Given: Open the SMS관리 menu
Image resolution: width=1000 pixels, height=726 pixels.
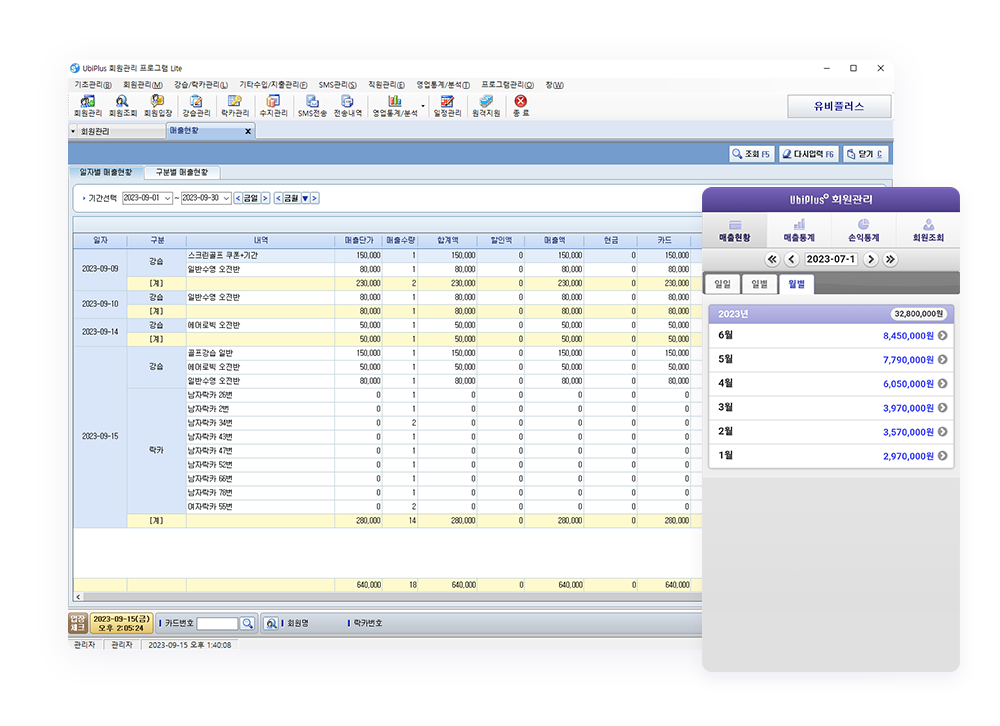Looking at the screenshot, I should pyautogui.click(x=337, y=85).
